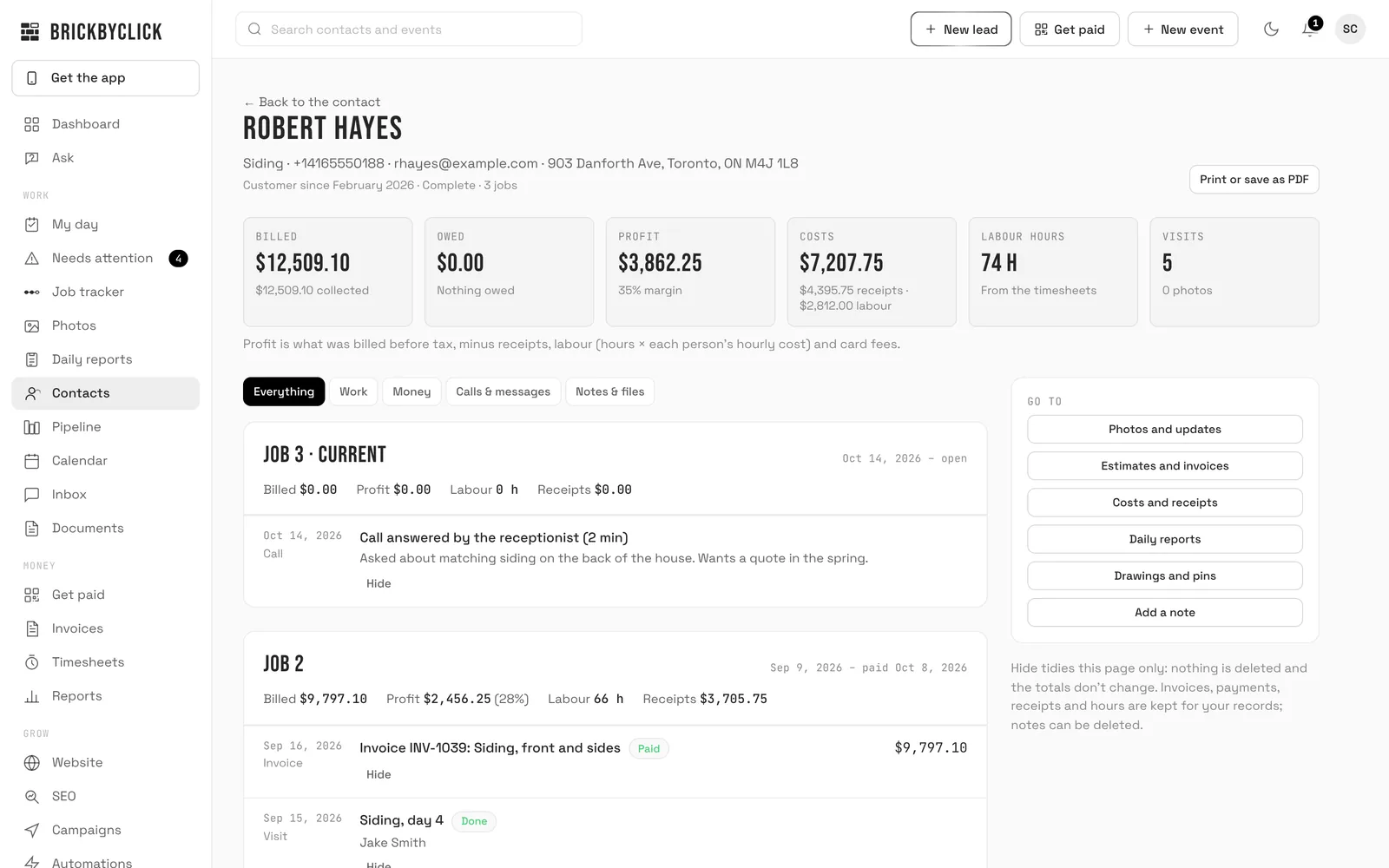Screen dimensions: 1389x868
Task: Hide the Invoice INV-1039 entry
Action: [379, 775]
